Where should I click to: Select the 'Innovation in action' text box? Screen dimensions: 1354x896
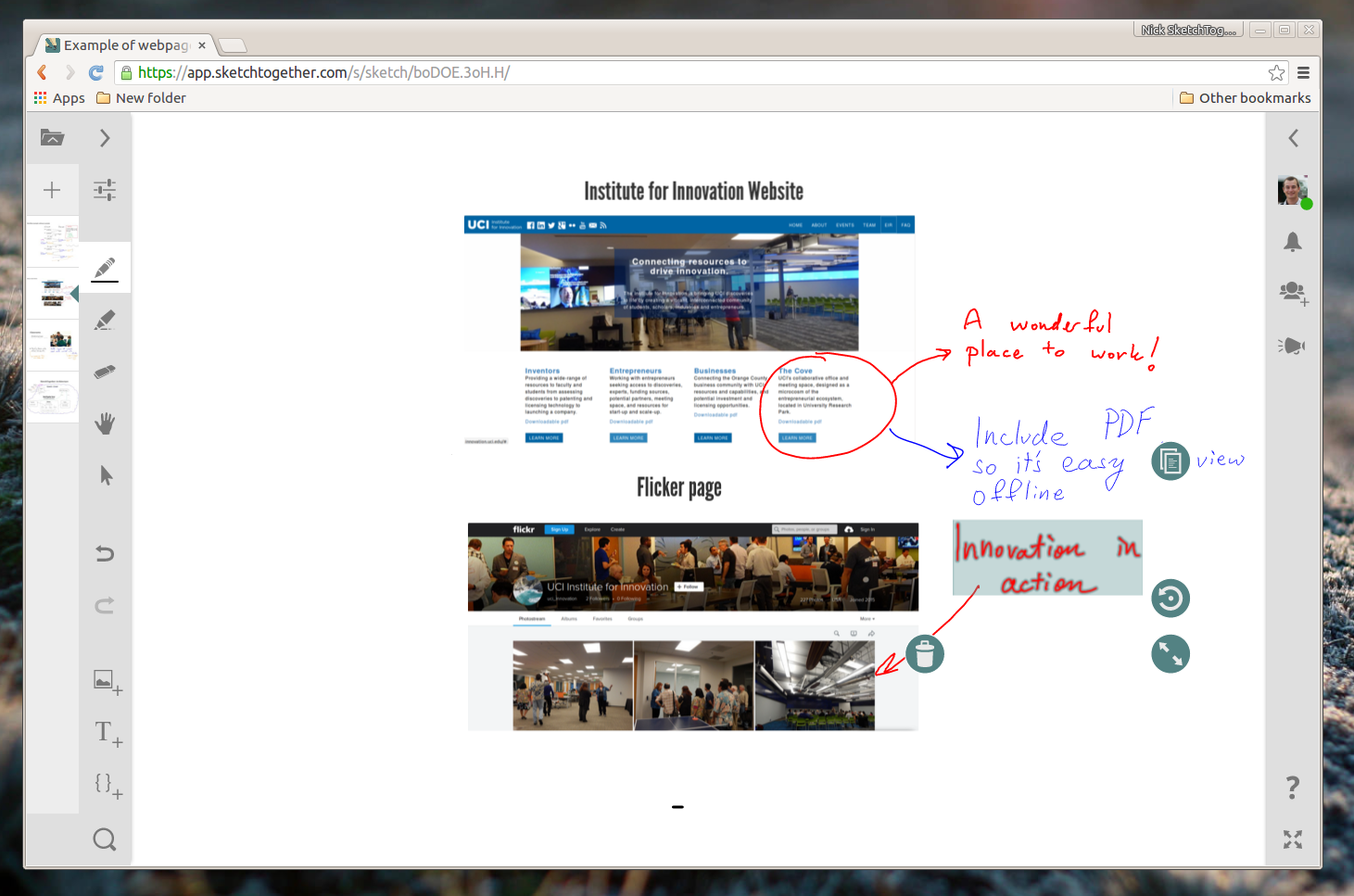(x=1047, y=558)
